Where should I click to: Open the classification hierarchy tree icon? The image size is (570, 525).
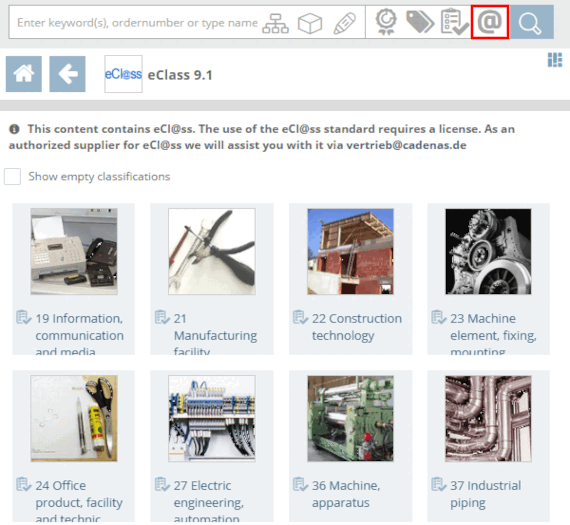click(x=276, y=23)
